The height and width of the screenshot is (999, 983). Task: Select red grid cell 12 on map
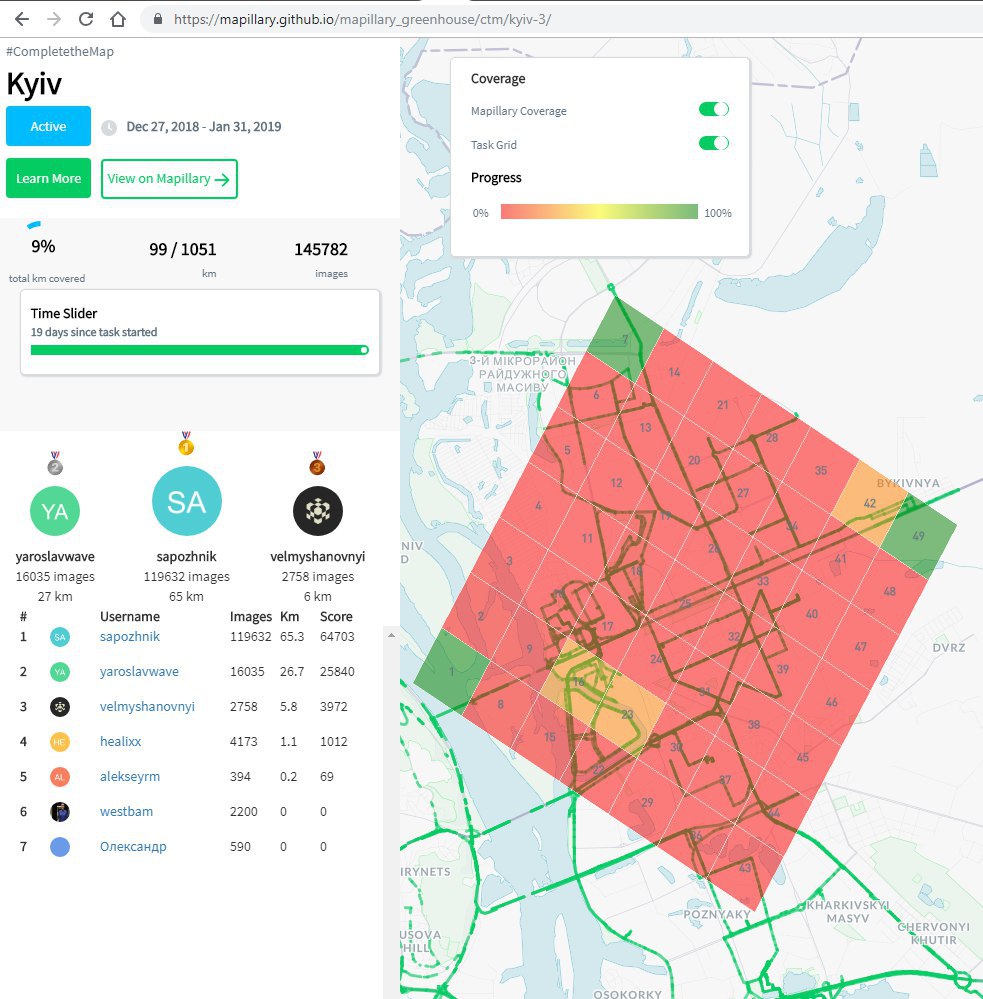point(616,483)
